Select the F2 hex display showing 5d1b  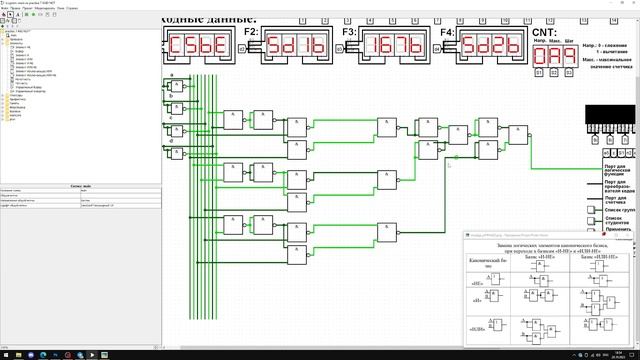pos(297,45)
